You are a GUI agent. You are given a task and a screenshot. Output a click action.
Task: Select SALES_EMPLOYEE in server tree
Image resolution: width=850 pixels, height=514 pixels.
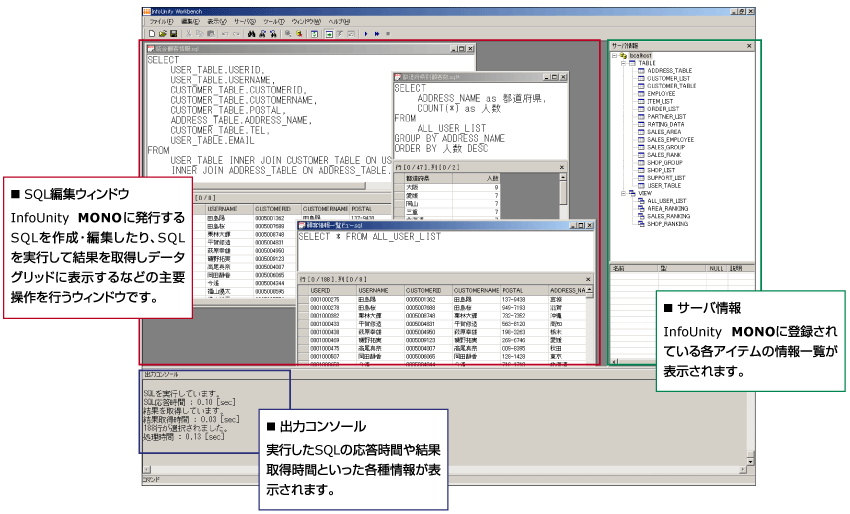671,139
